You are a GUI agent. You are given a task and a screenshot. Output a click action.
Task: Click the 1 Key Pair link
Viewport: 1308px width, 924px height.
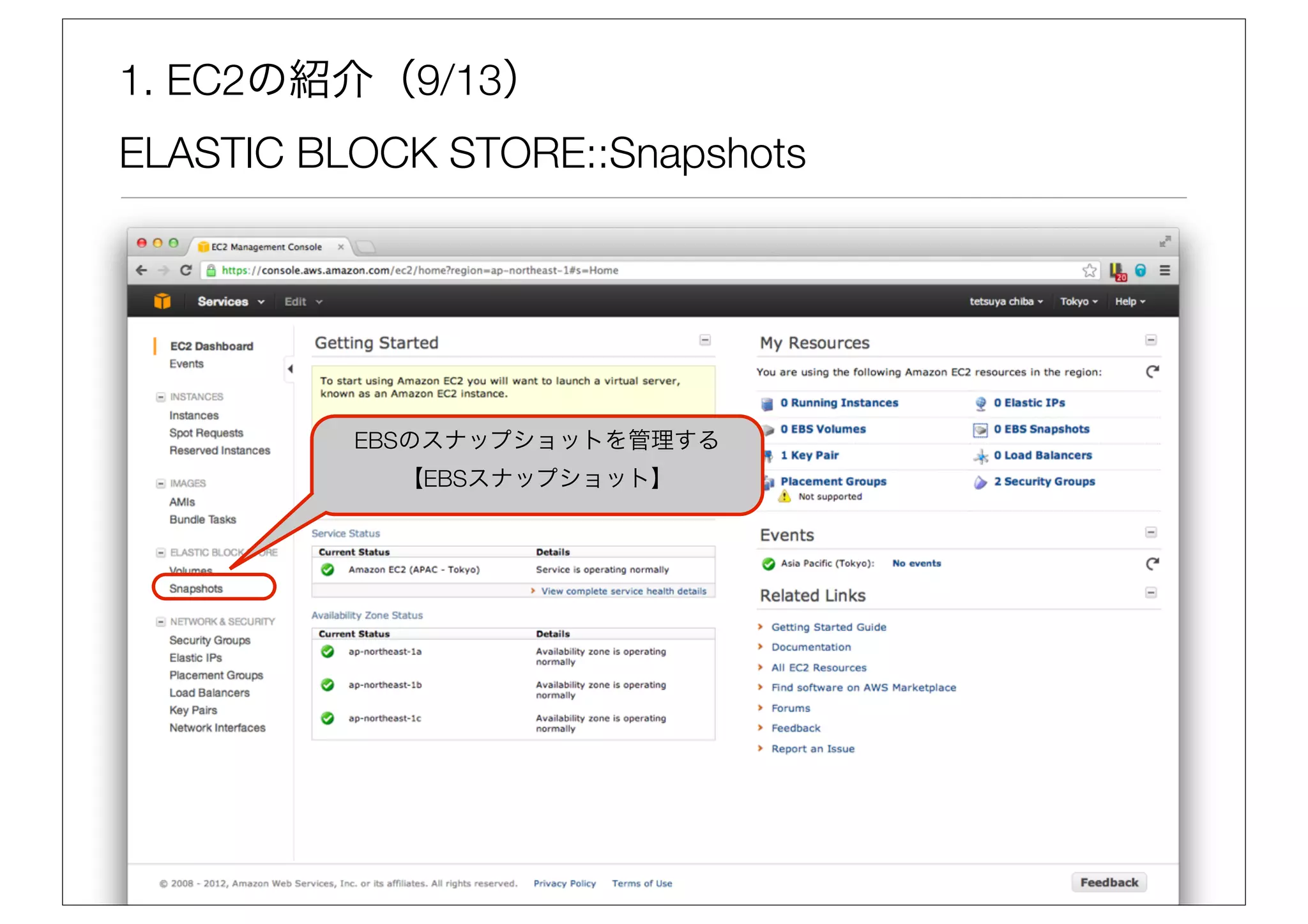coord(809,456)
